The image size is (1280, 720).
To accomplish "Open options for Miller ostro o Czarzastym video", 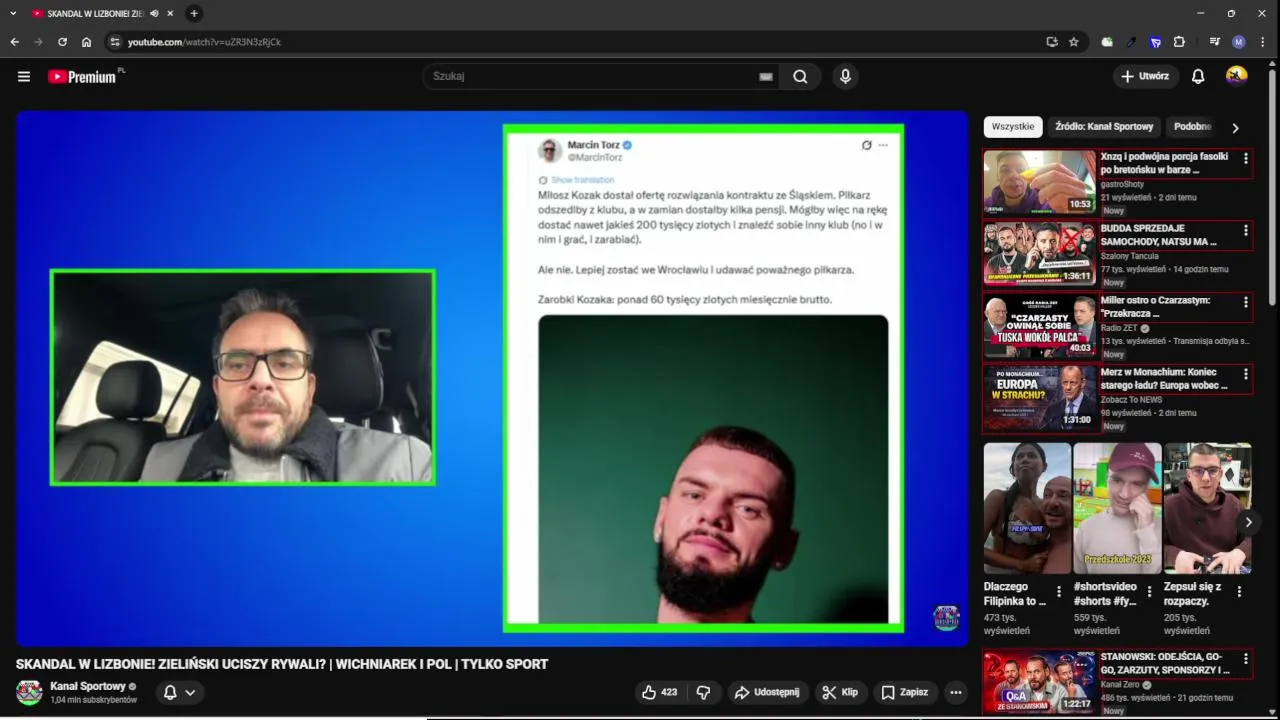I will (1245, 302).
